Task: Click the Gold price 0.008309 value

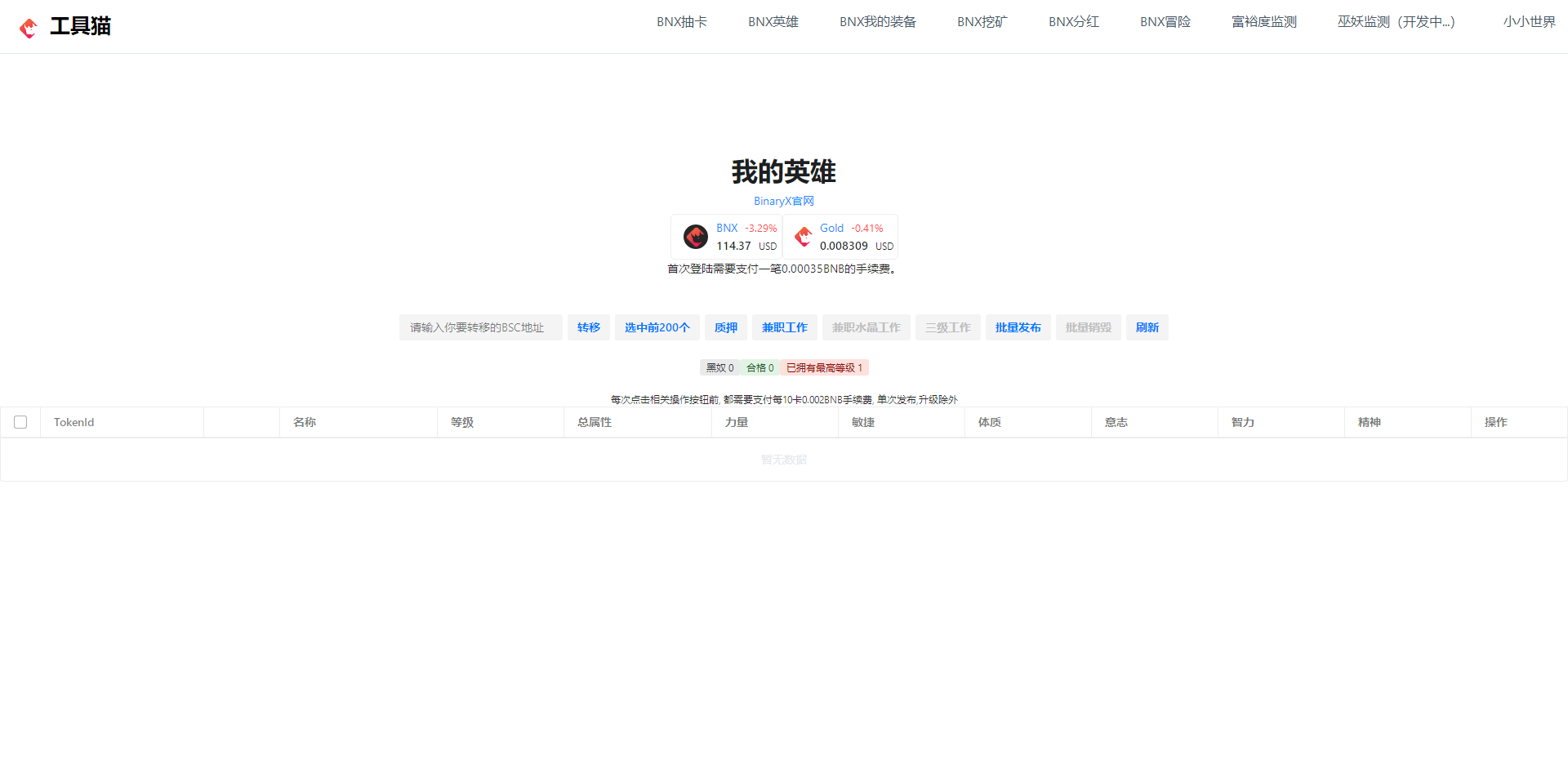Action: point(844,246)
